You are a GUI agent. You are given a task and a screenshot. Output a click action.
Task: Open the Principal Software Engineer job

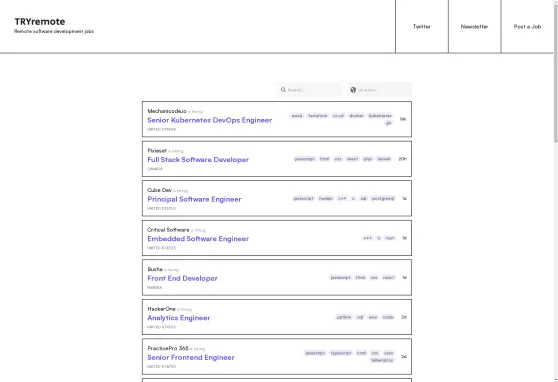194,199
